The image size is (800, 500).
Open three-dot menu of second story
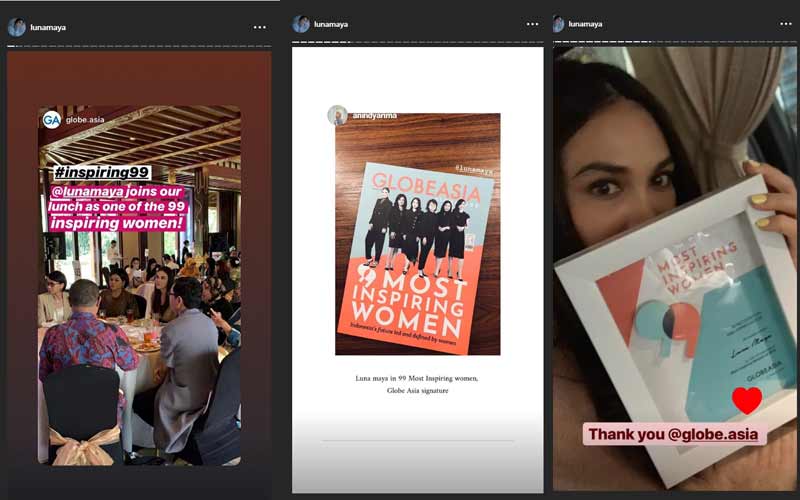click(532, 24)
